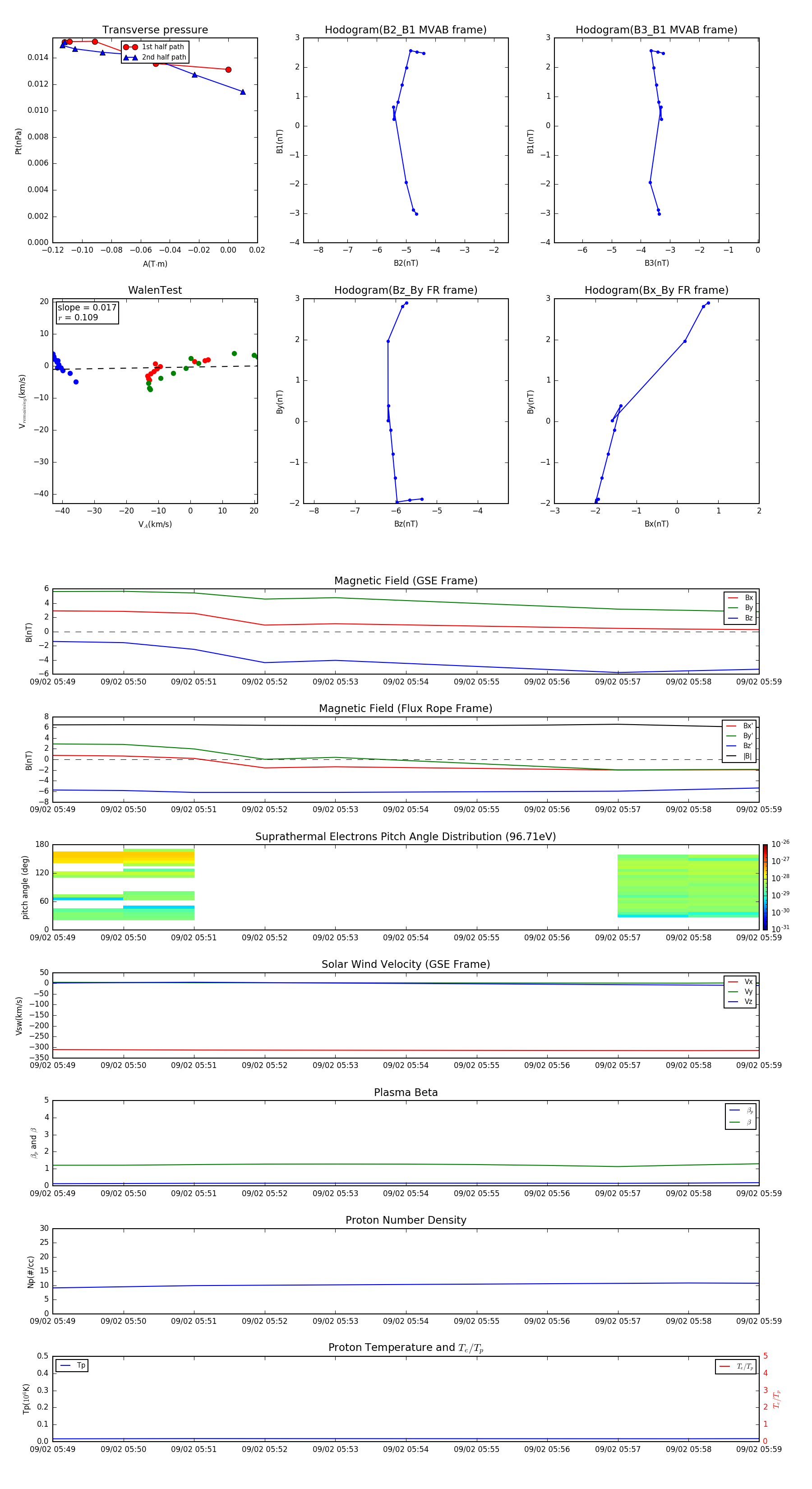Click the "Bx'" Flux Rope legend entry
This screenshot has width=812, height=1489.
(x=739, y=726)
